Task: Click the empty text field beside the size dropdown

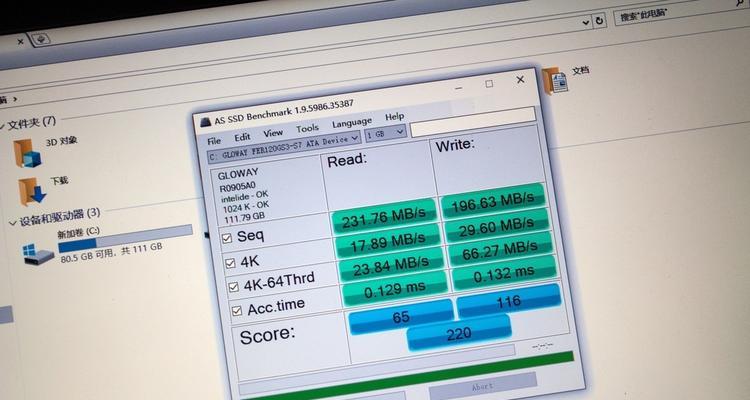Action: 473,122
